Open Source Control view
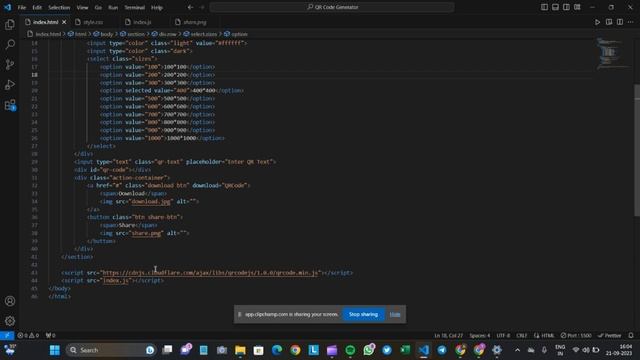Viewport: 640px width, 360px height. [x=10, y=64]
